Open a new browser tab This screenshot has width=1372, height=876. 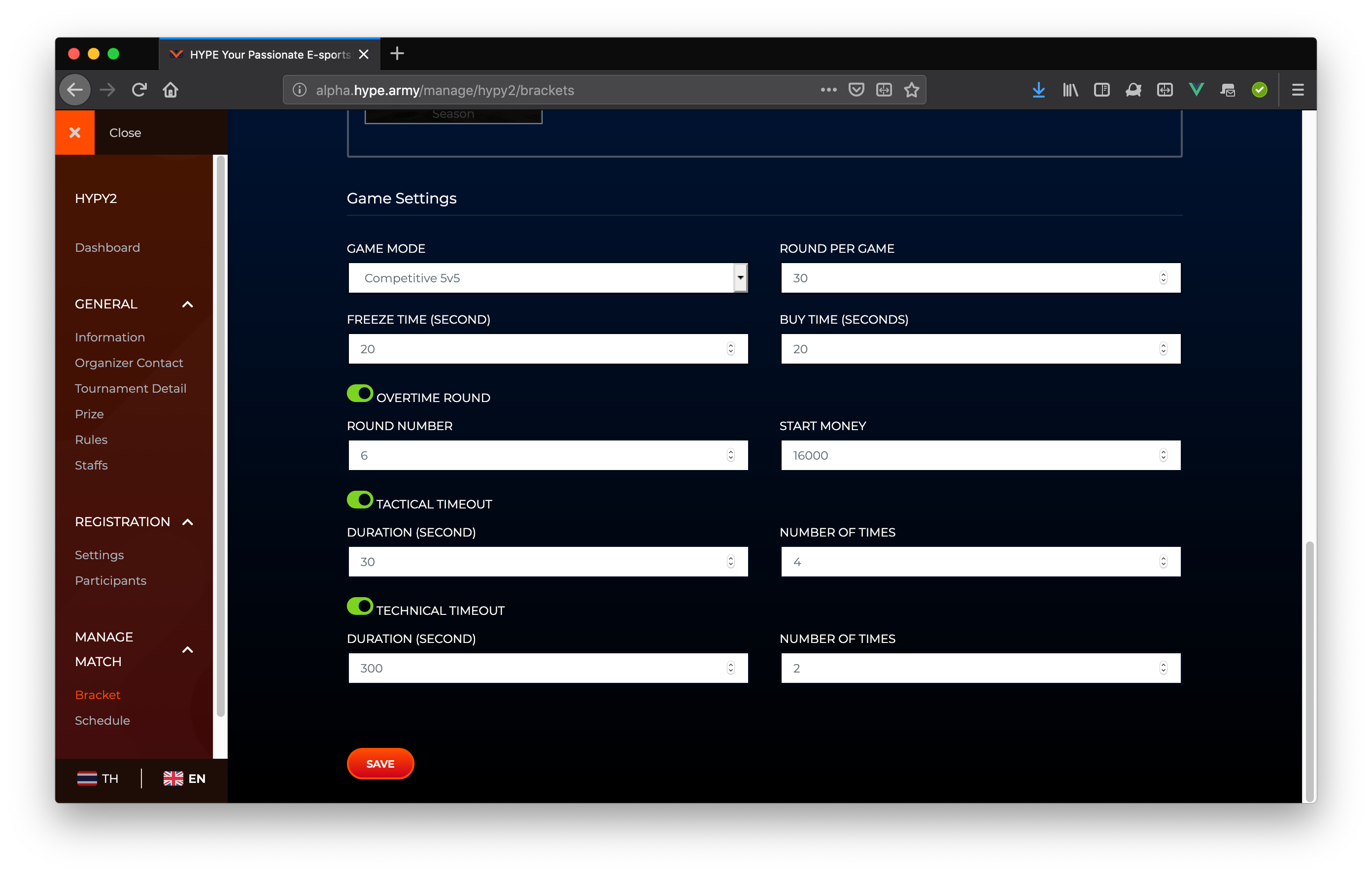coord(397,54)
